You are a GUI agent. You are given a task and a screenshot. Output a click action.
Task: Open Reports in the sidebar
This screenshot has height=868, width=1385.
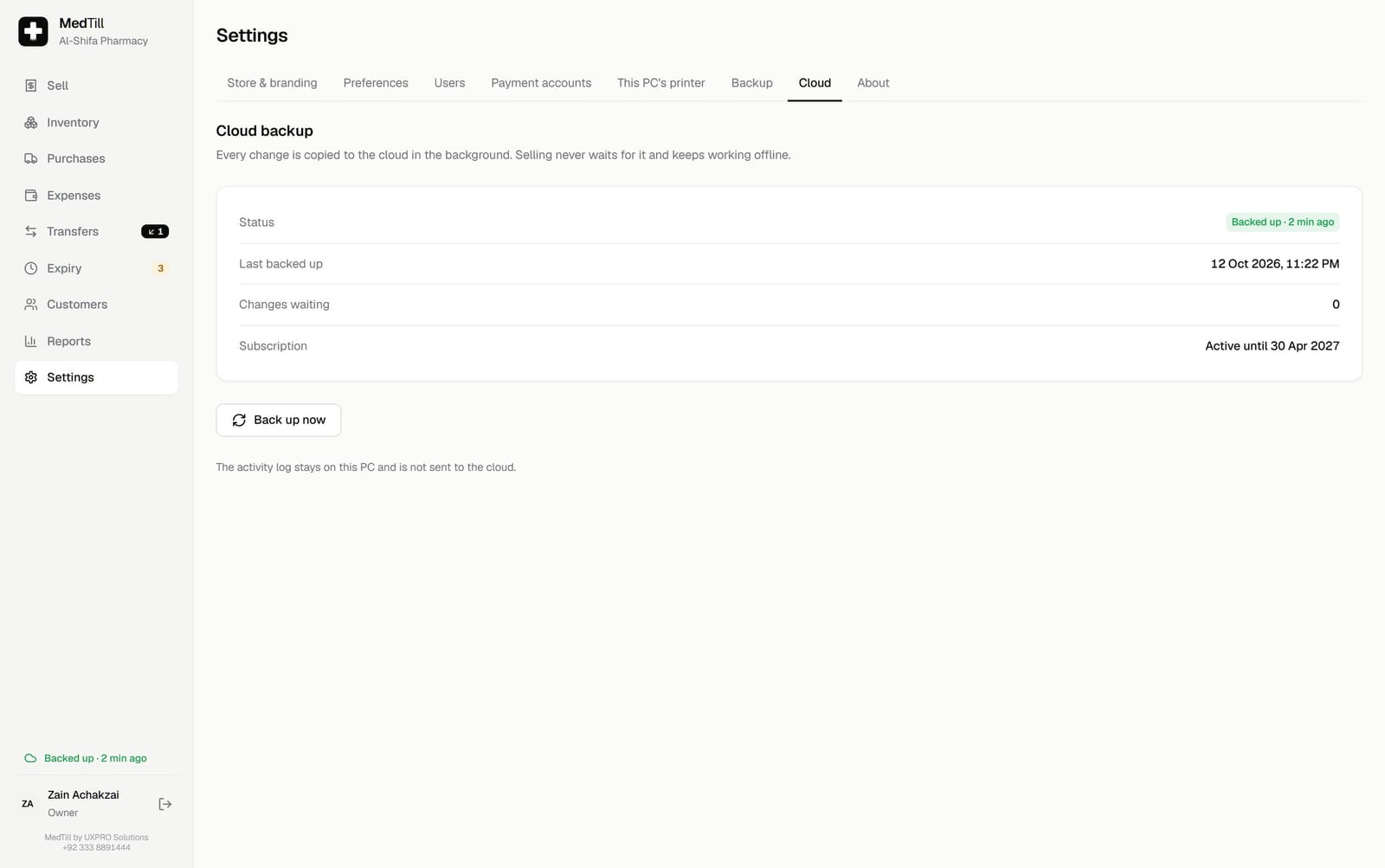(96, 342)
